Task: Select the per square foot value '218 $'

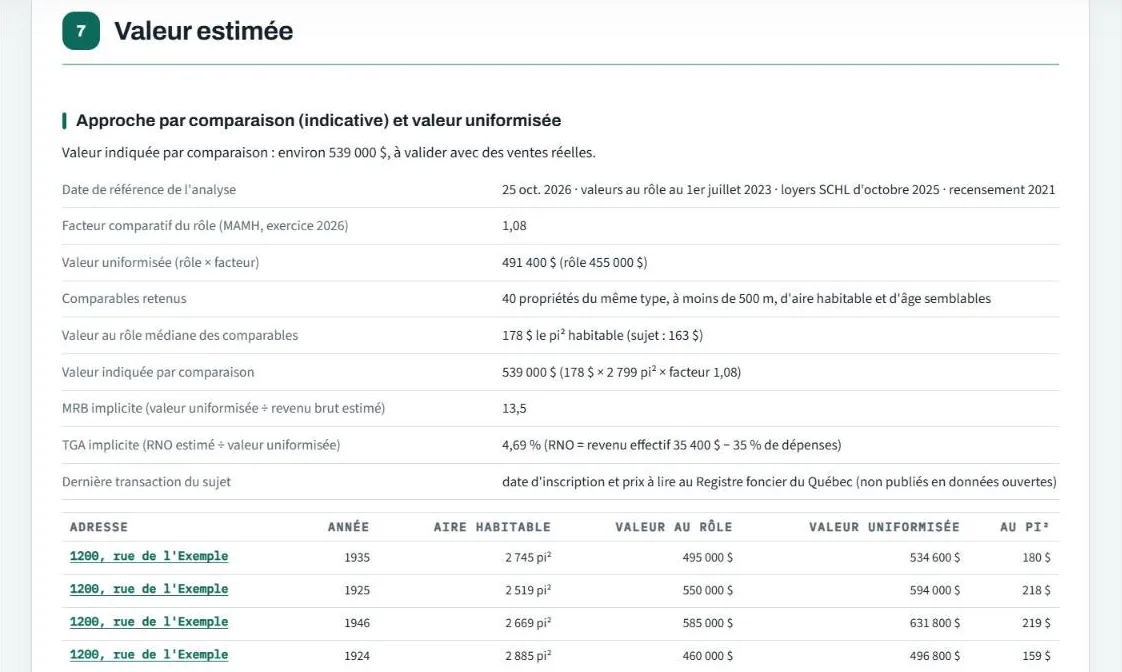Action: click(x=1036, y=590)
